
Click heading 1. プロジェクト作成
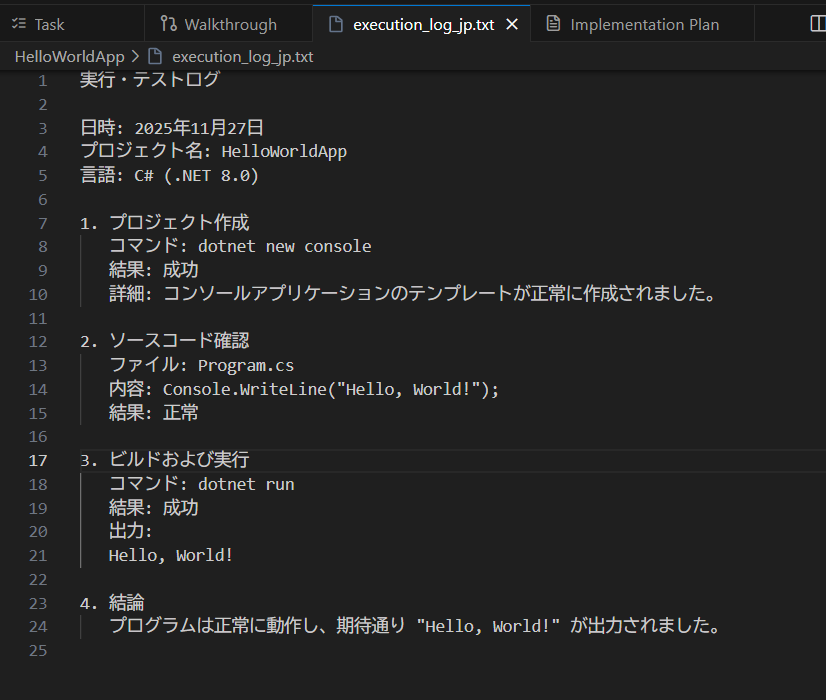pos(164,223)
